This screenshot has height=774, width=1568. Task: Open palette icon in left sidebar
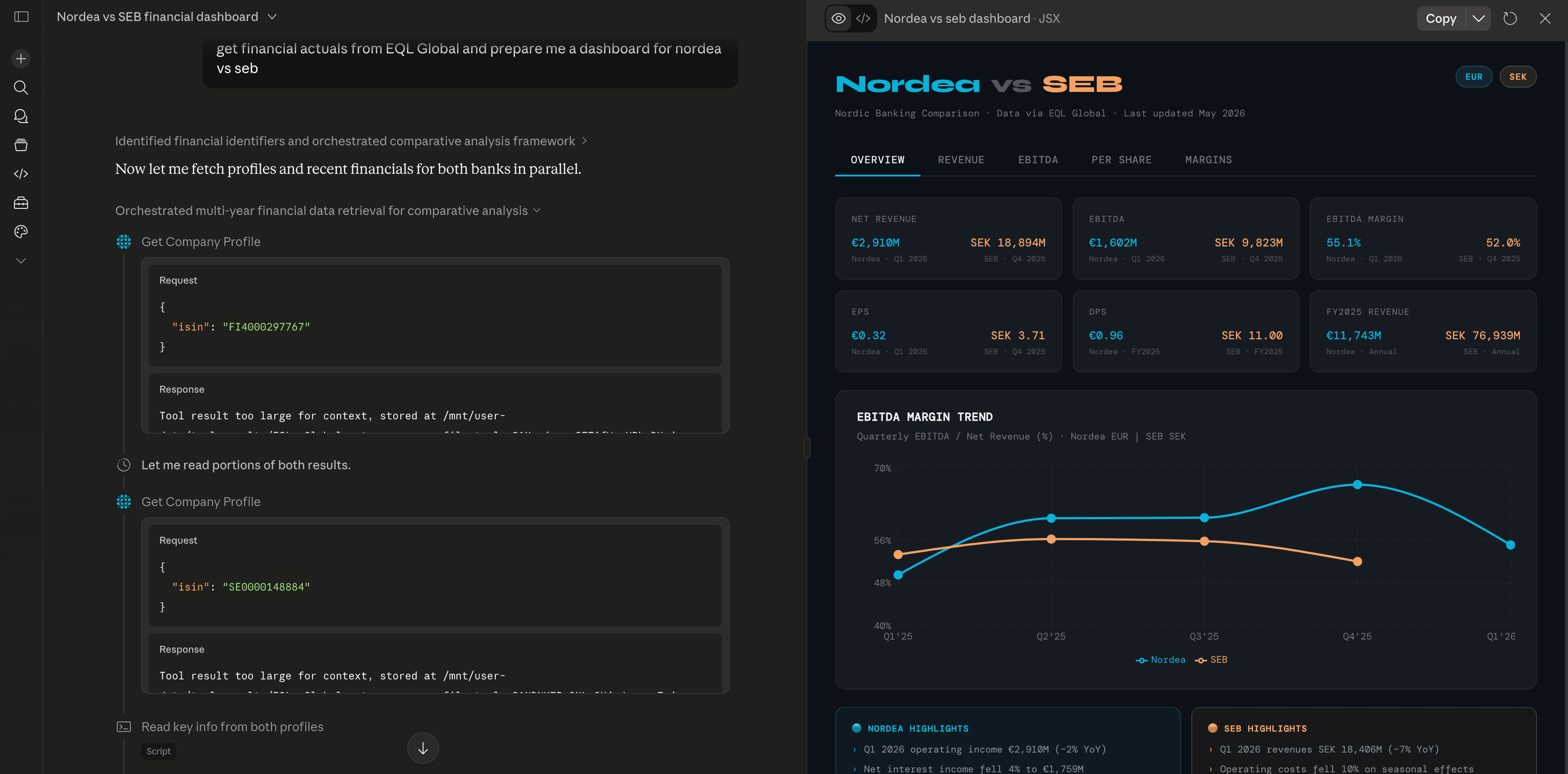[21, 232]
